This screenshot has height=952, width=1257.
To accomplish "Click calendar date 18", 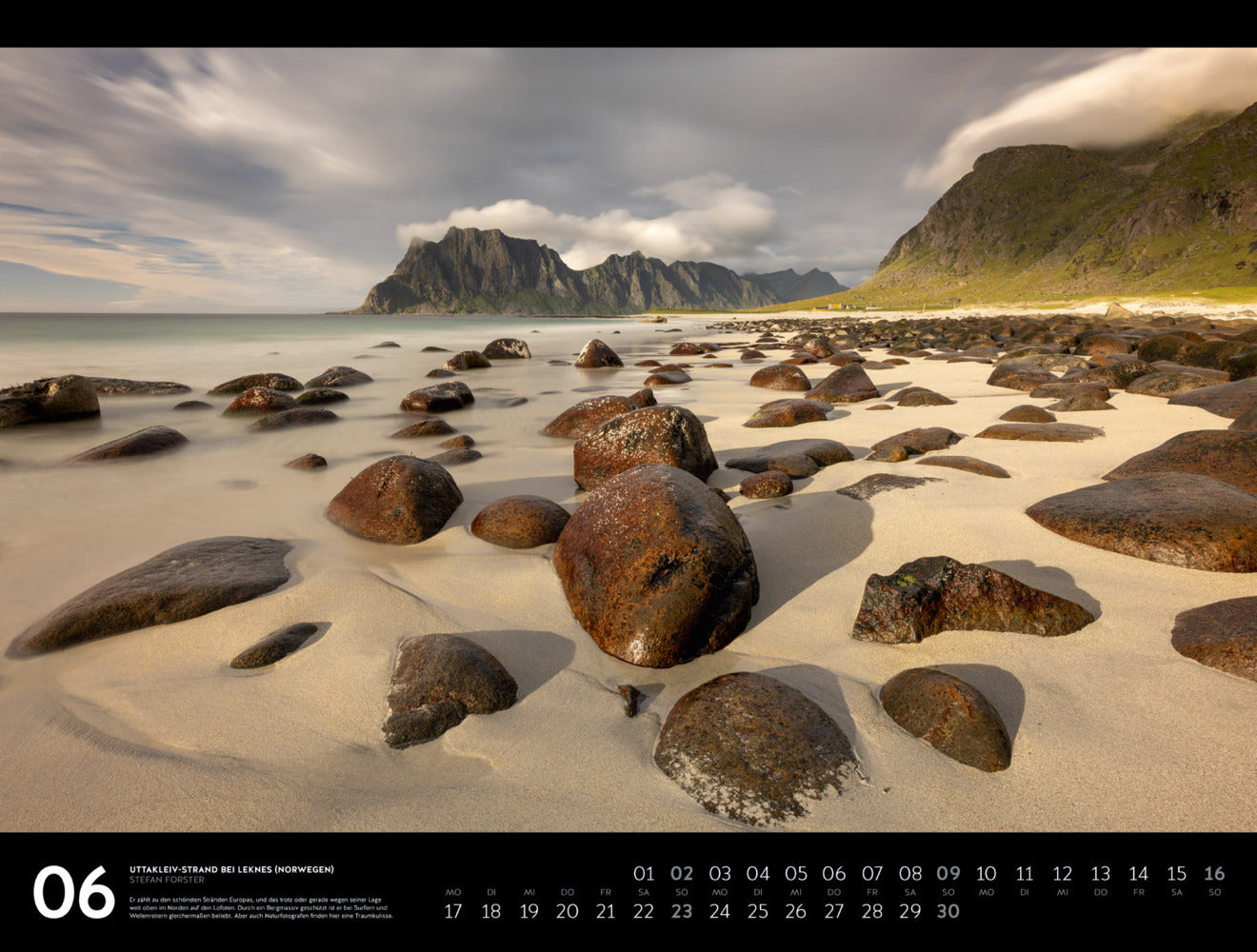I will click(x=491, y=911).
